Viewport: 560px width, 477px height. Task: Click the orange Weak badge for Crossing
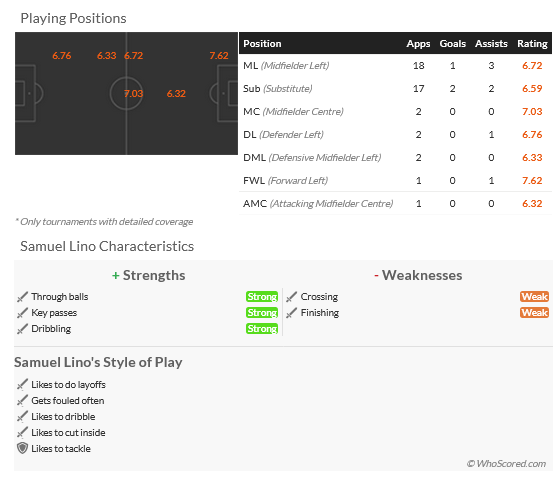pos(534,297)
